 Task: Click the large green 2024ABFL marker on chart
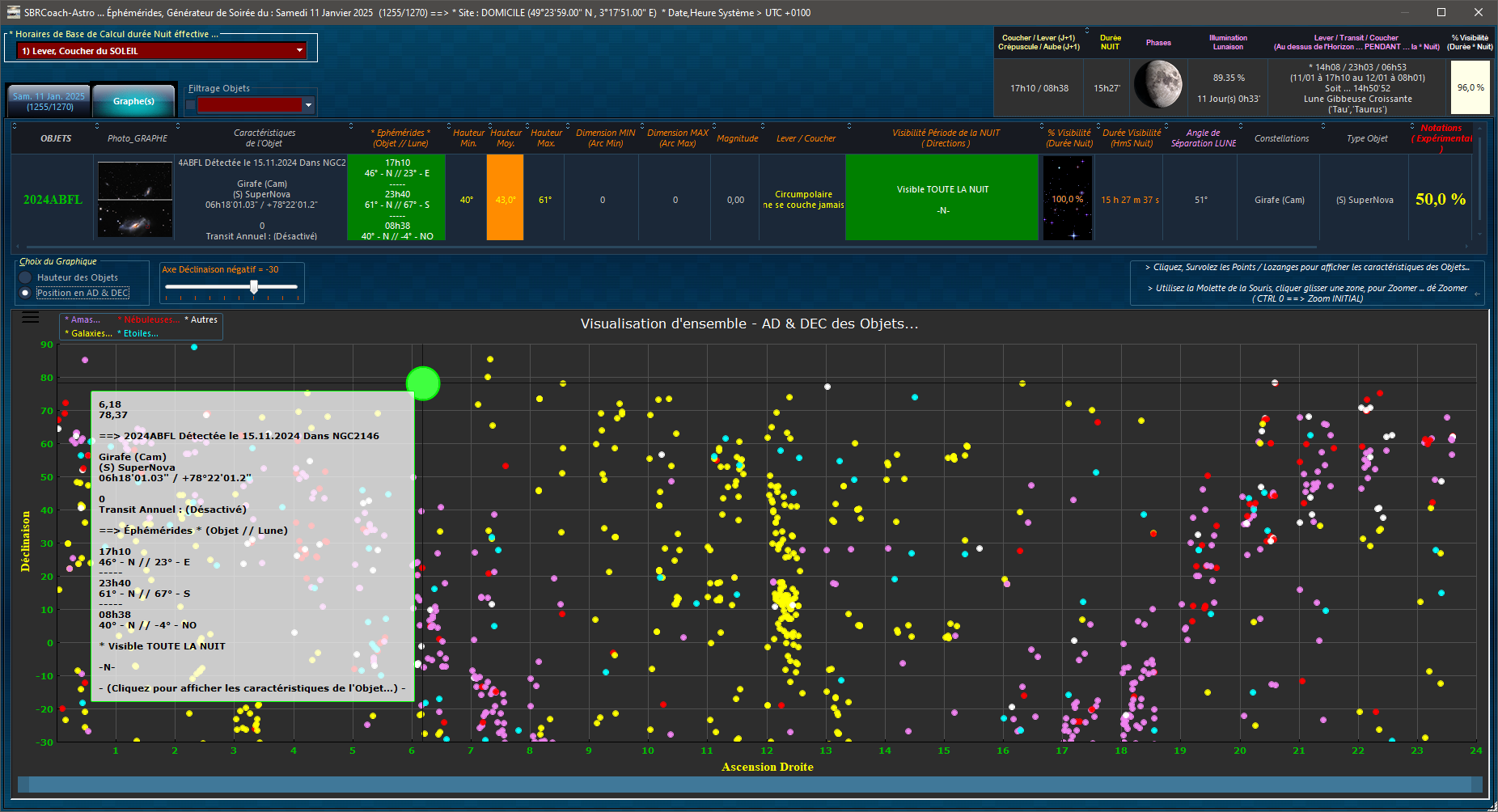pyautogui.click(x=423, y=383)
